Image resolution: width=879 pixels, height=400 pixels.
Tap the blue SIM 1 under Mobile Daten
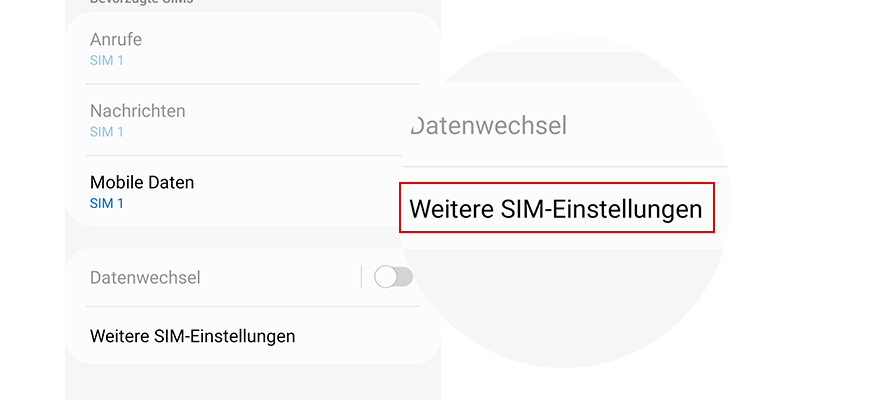(107, 204)
